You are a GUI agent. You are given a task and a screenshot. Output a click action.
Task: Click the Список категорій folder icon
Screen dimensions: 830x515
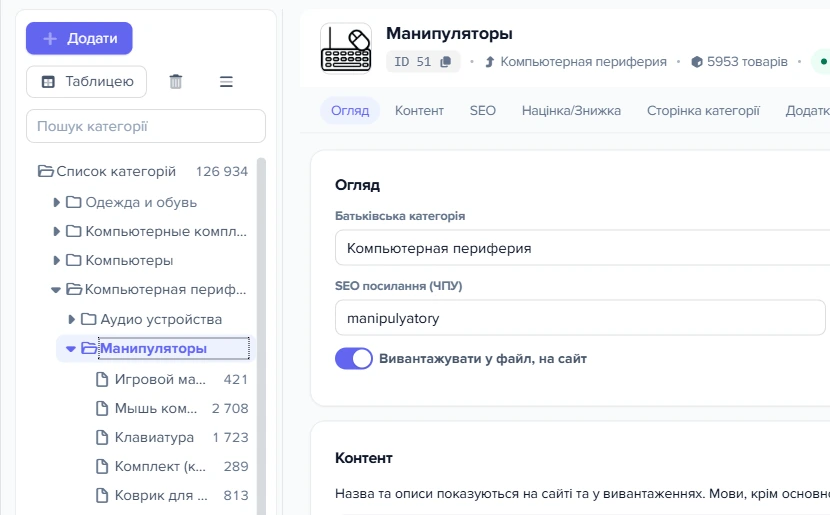46,171
